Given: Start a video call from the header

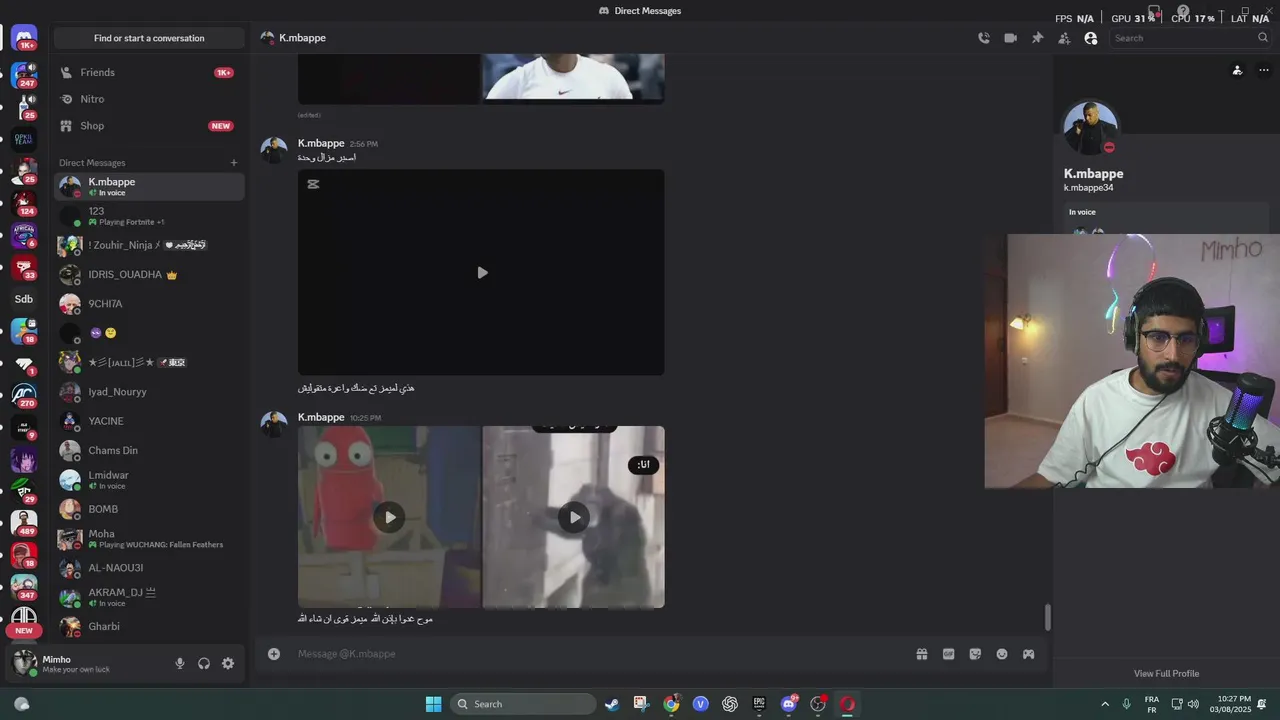Looking at the screenshot, I should (x=1010, y=38).
